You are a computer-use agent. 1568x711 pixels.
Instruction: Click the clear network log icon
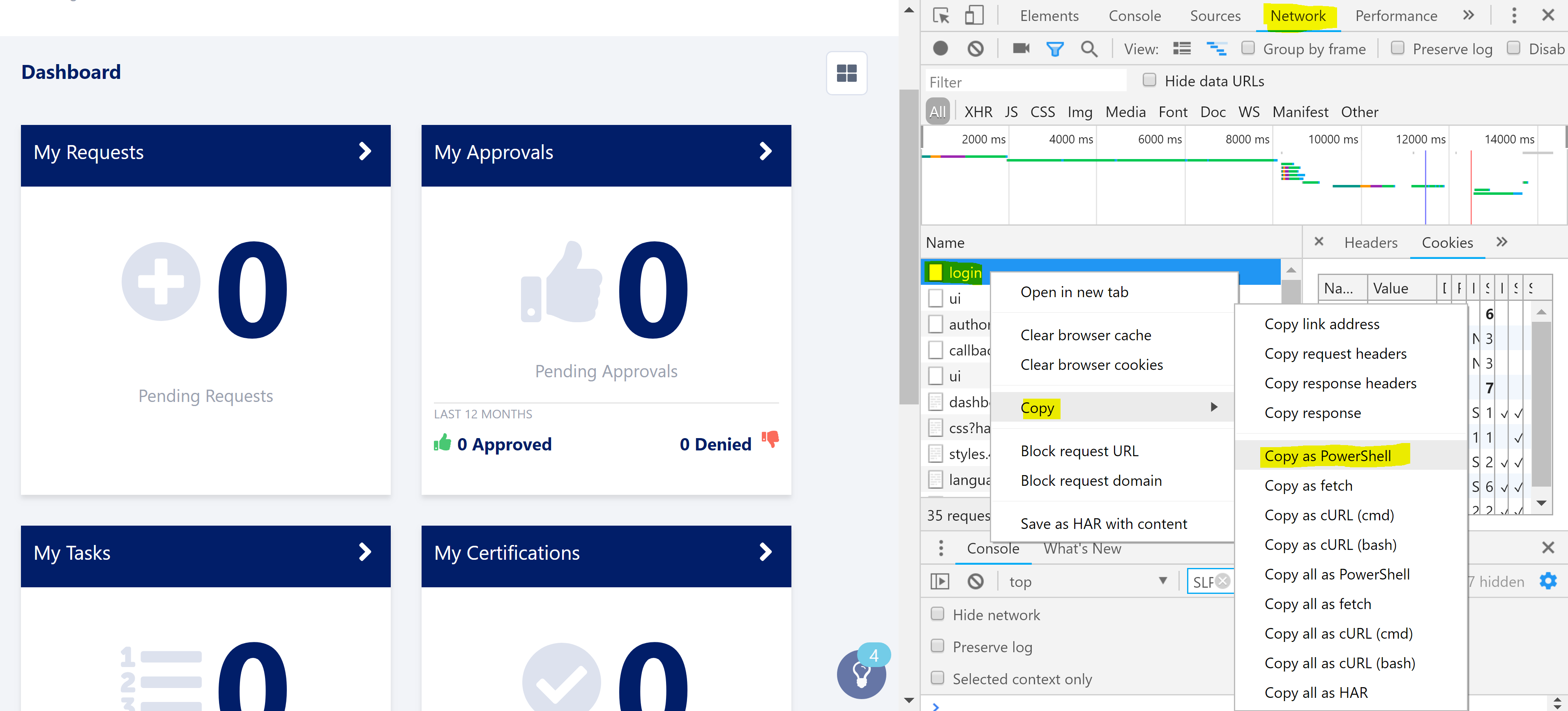975,48
